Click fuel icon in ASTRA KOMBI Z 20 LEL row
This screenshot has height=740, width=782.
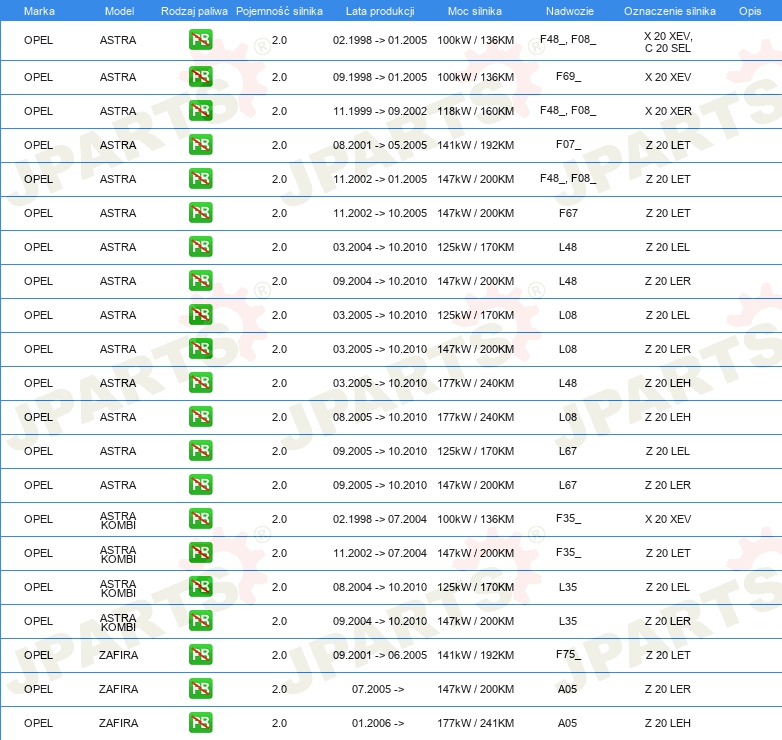click(200, 586)
